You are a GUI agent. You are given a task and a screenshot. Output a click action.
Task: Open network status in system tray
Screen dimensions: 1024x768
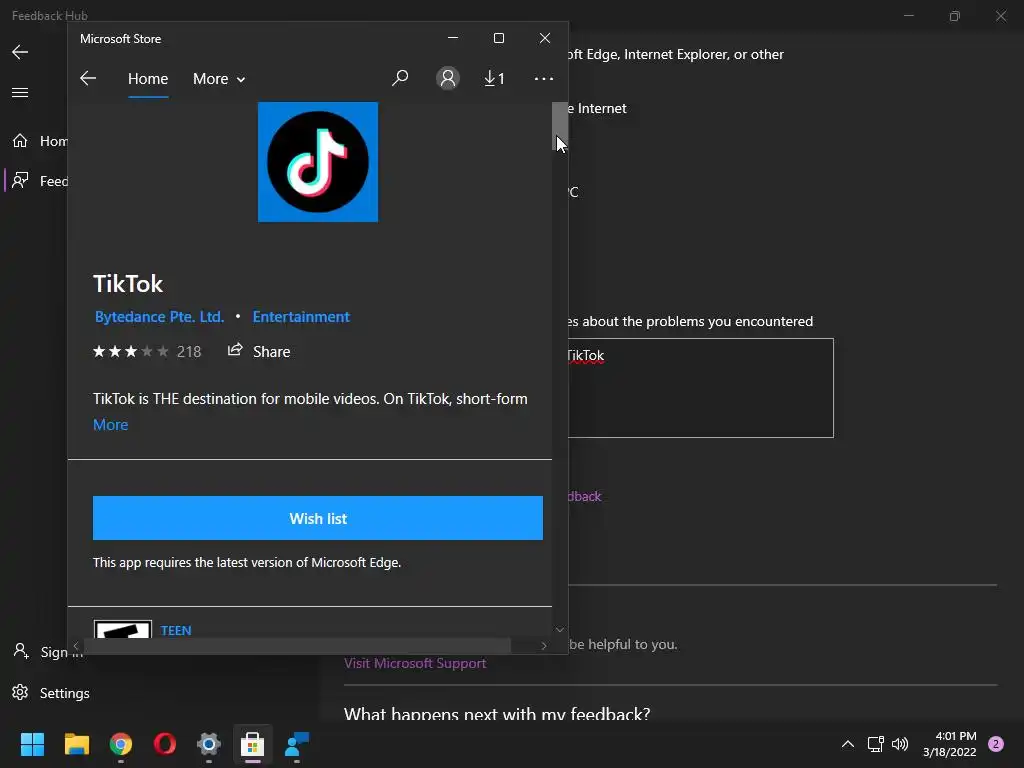click(875, 744)
